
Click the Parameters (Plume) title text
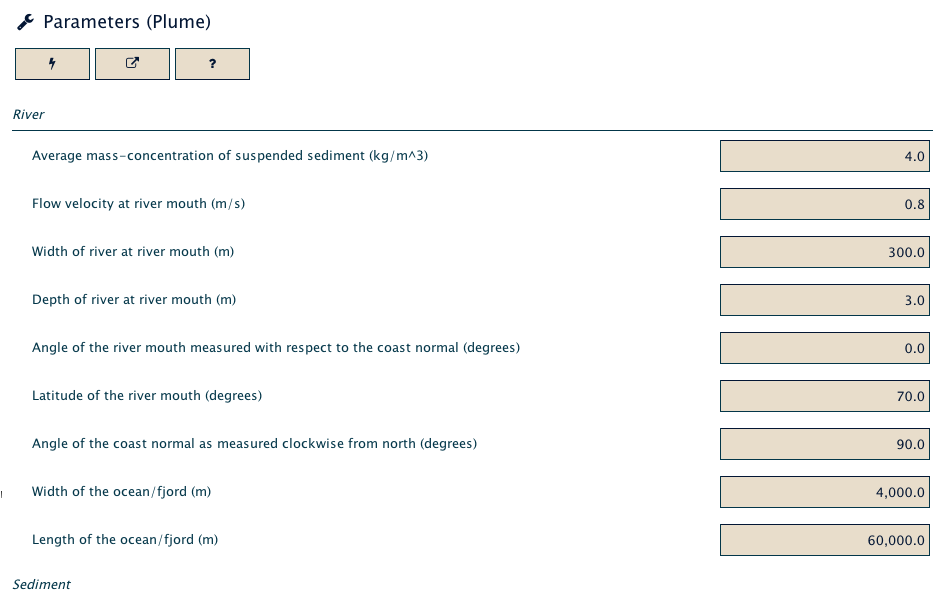tap(127, 22)
